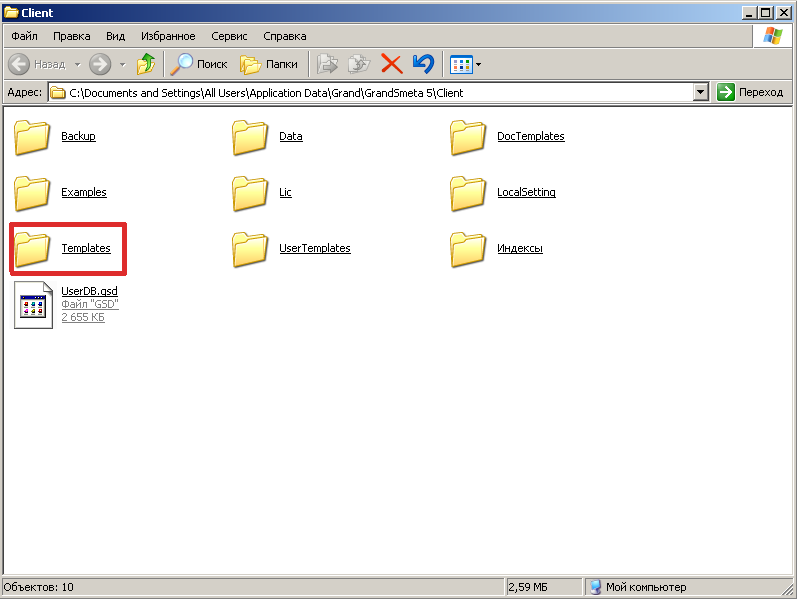Viewport: 797px width, 599px height.
Task: Select the DocTemplates folder icon
Action: tap(468, 137)
